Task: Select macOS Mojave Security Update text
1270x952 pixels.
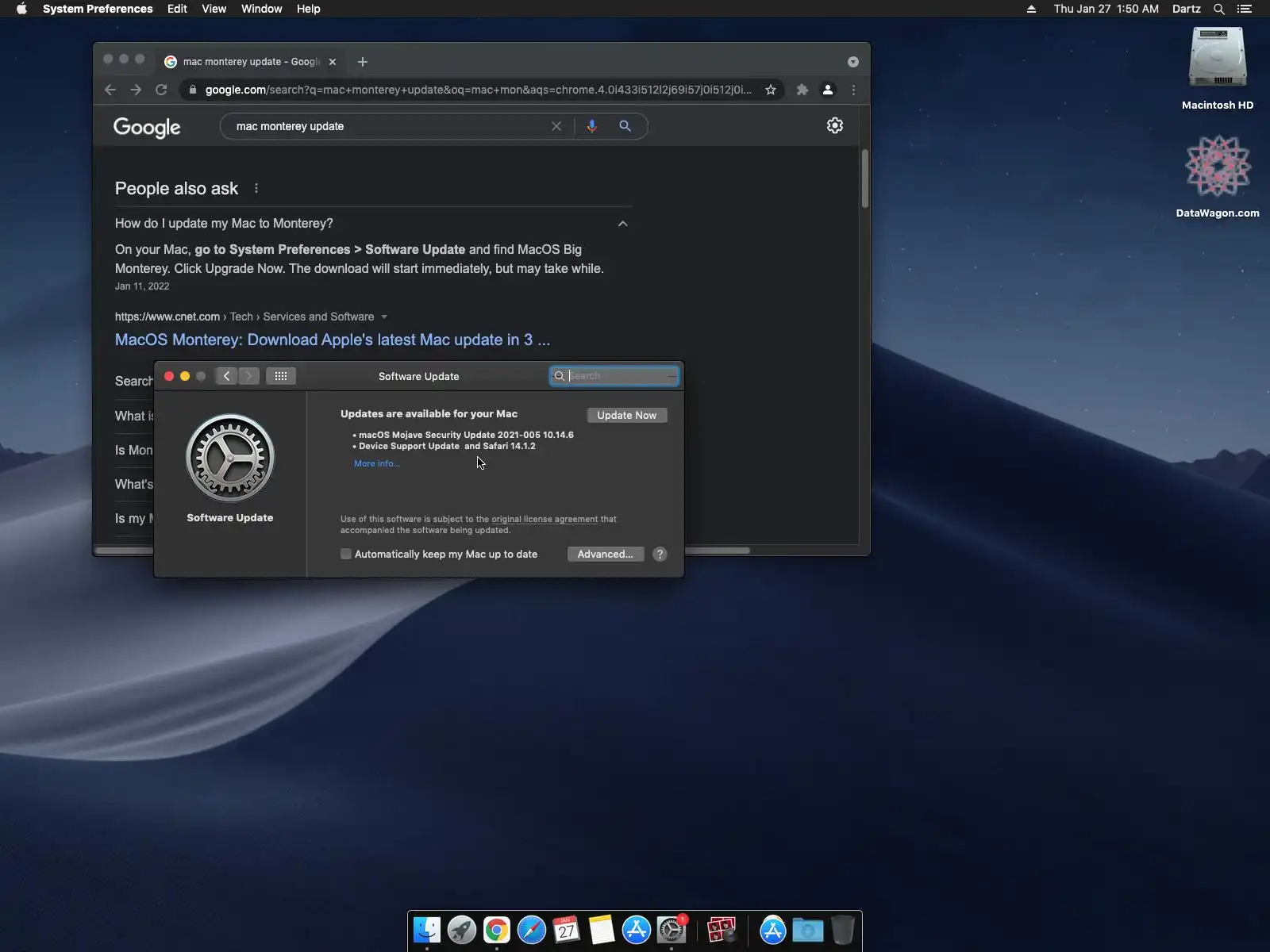Action: point(466,435)
